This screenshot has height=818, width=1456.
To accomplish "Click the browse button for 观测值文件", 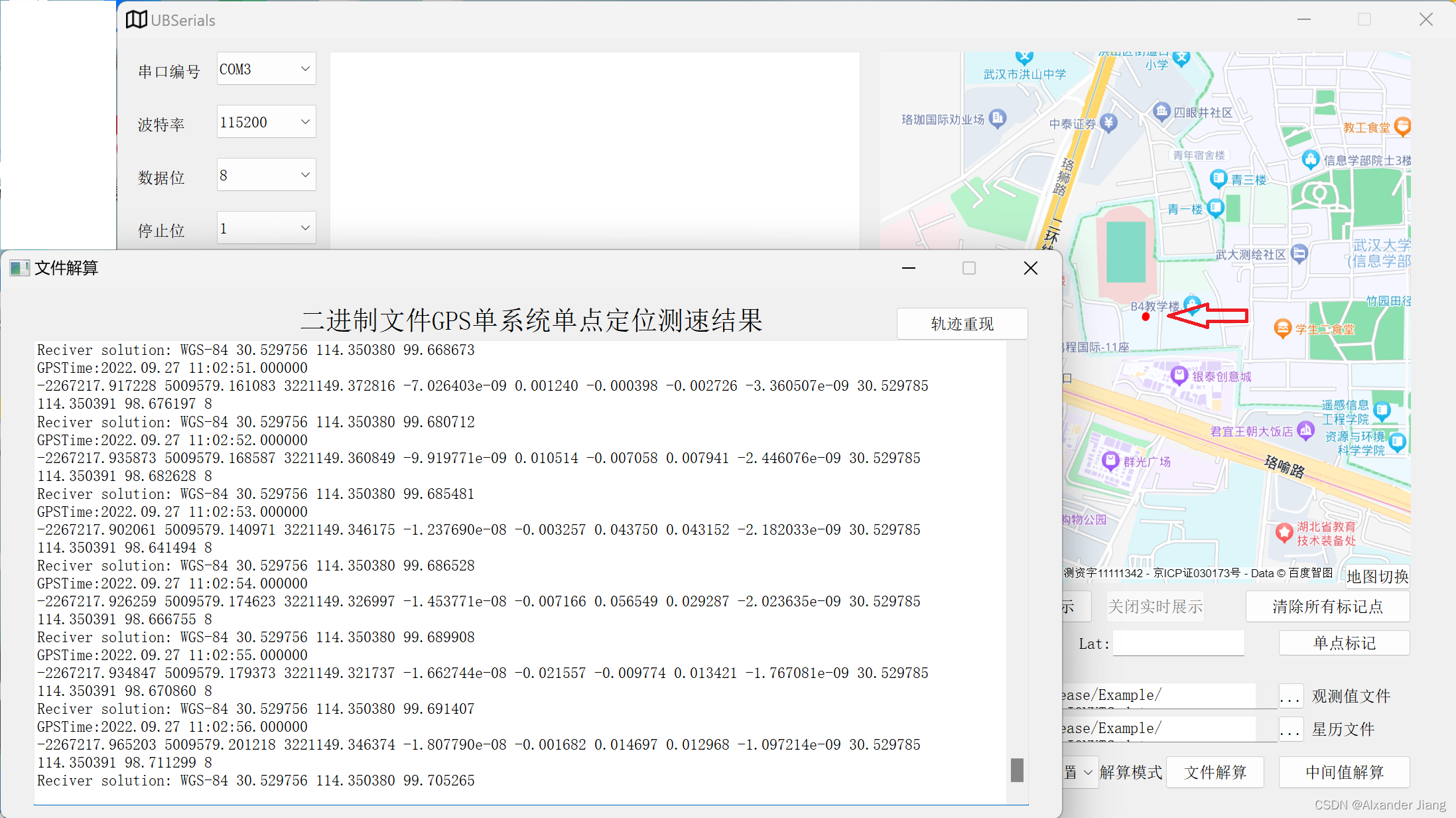I will 1290,696.
